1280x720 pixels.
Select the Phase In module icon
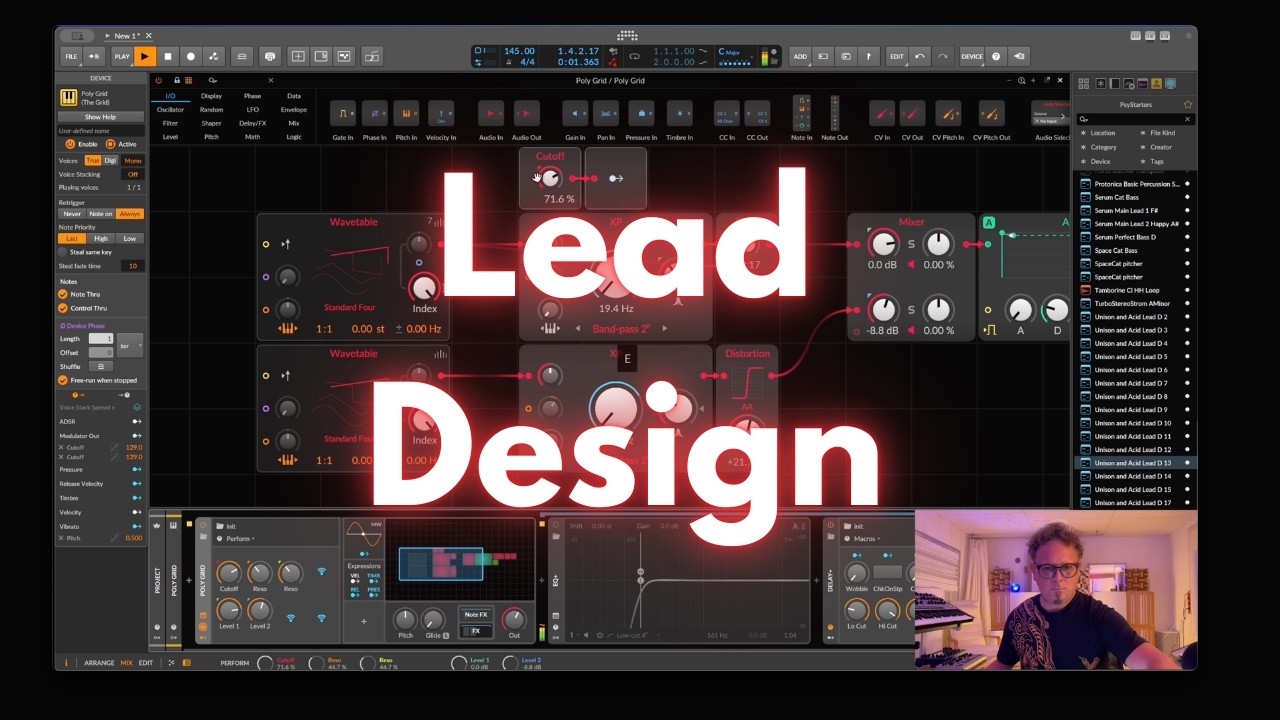click(x=374, y=113)
